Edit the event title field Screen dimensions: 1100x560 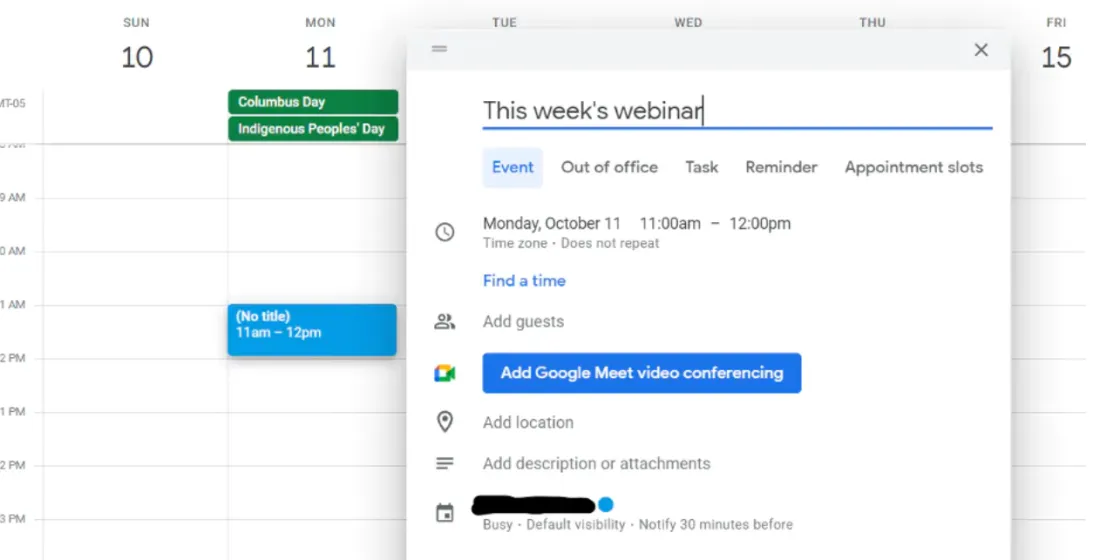737,111
